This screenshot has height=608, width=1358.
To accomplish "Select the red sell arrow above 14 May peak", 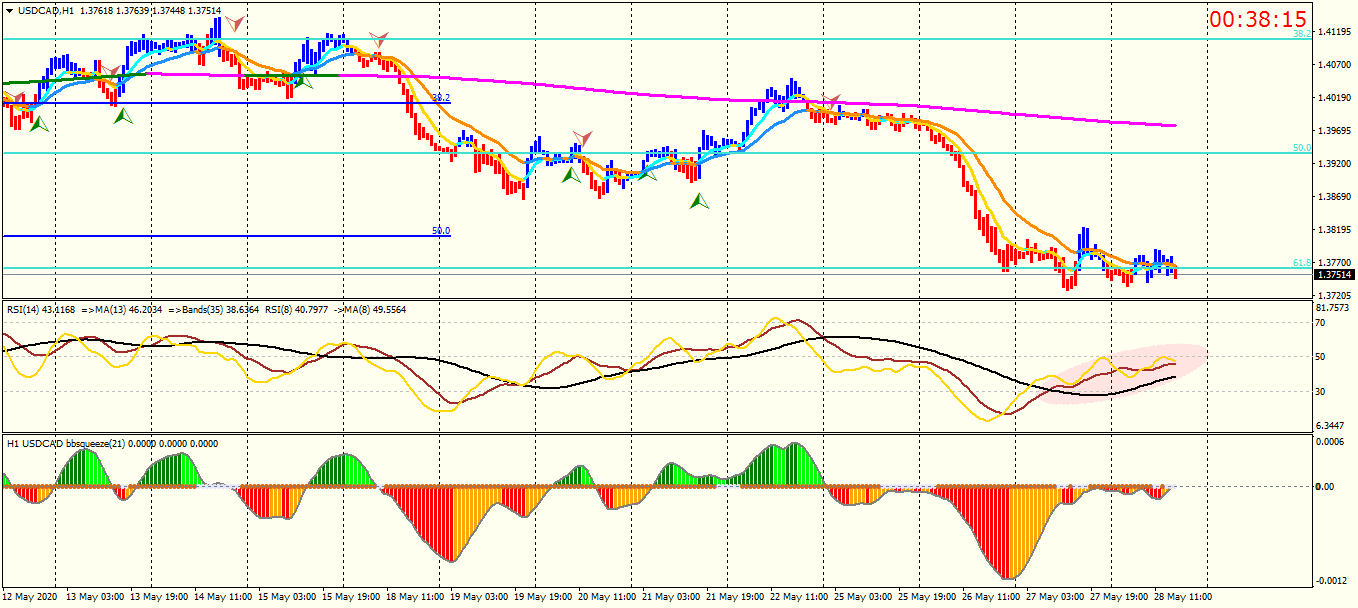I will pos(233,22).
